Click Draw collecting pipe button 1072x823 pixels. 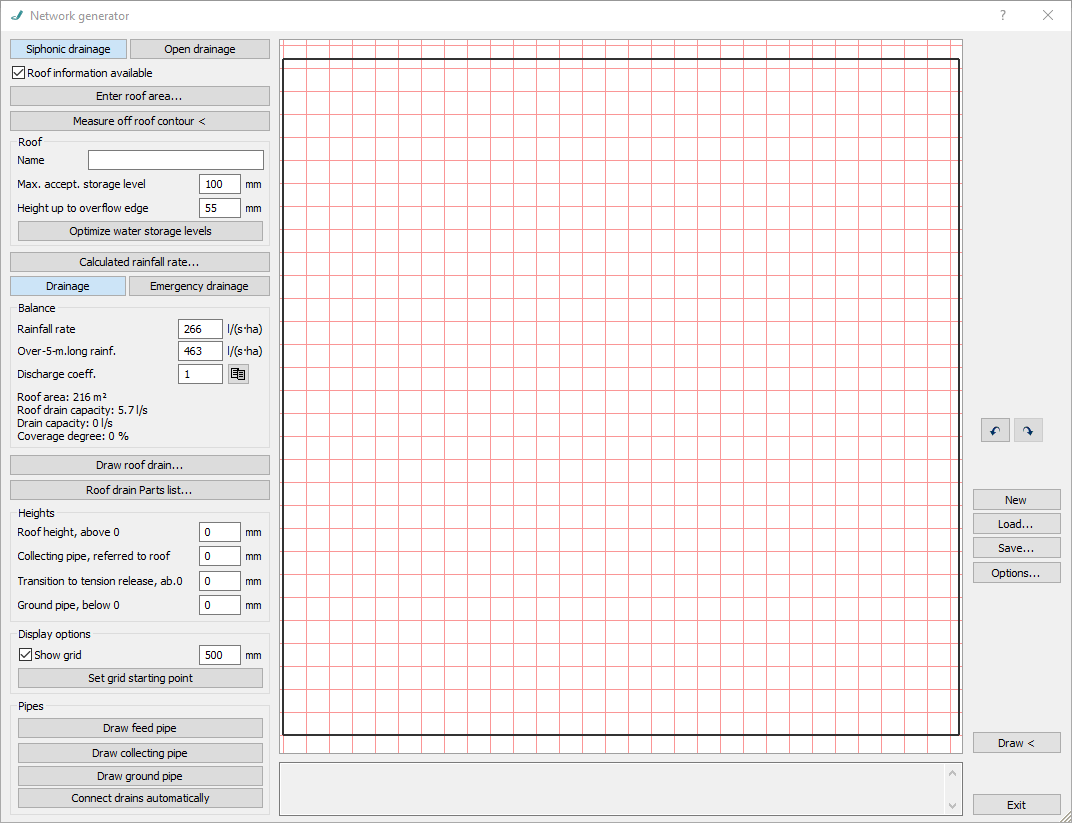point(140,753)
